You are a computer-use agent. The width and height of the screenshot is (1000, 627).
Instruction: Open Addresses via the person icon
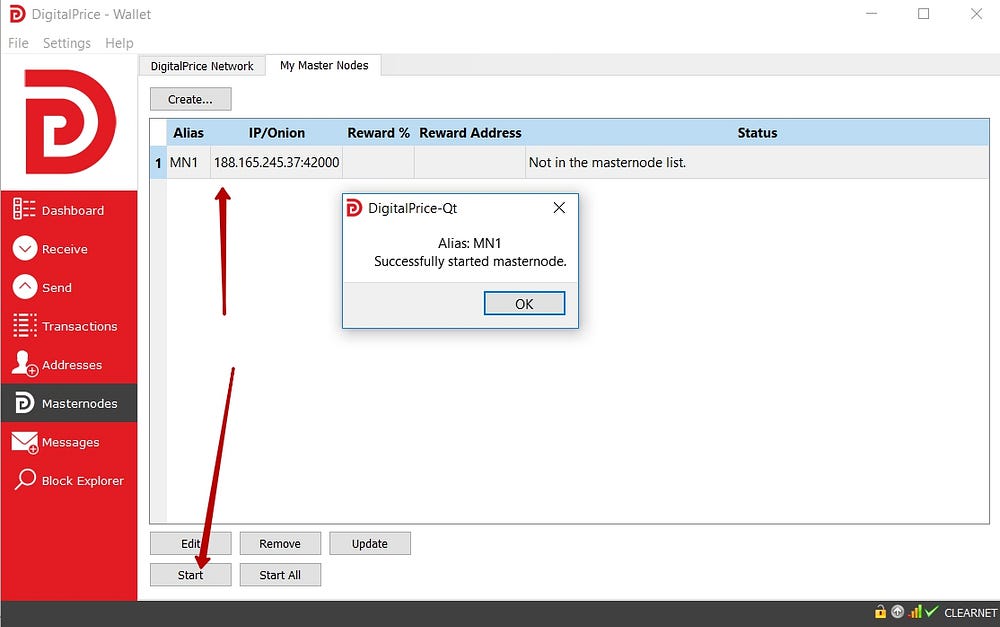coord(25,364)
